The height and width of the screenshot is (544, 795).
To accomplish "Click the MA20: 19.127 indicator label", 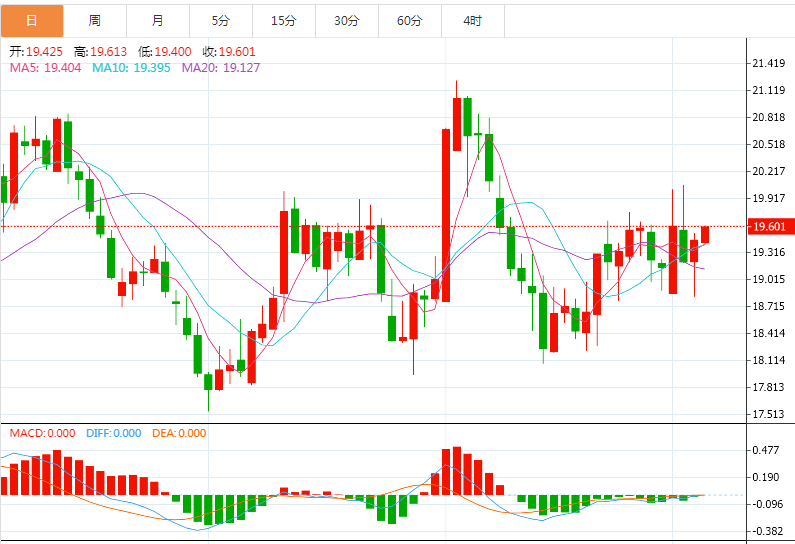I will click(221, 68).
